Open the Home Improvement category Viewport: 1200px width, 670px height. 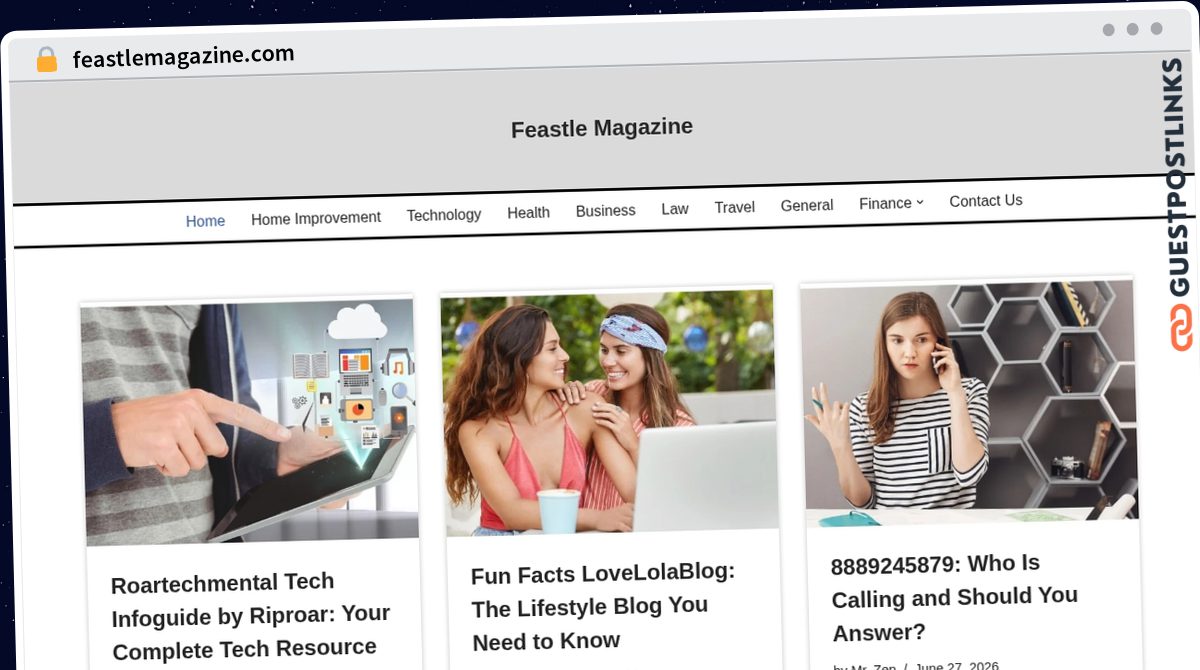coord(316,218)
